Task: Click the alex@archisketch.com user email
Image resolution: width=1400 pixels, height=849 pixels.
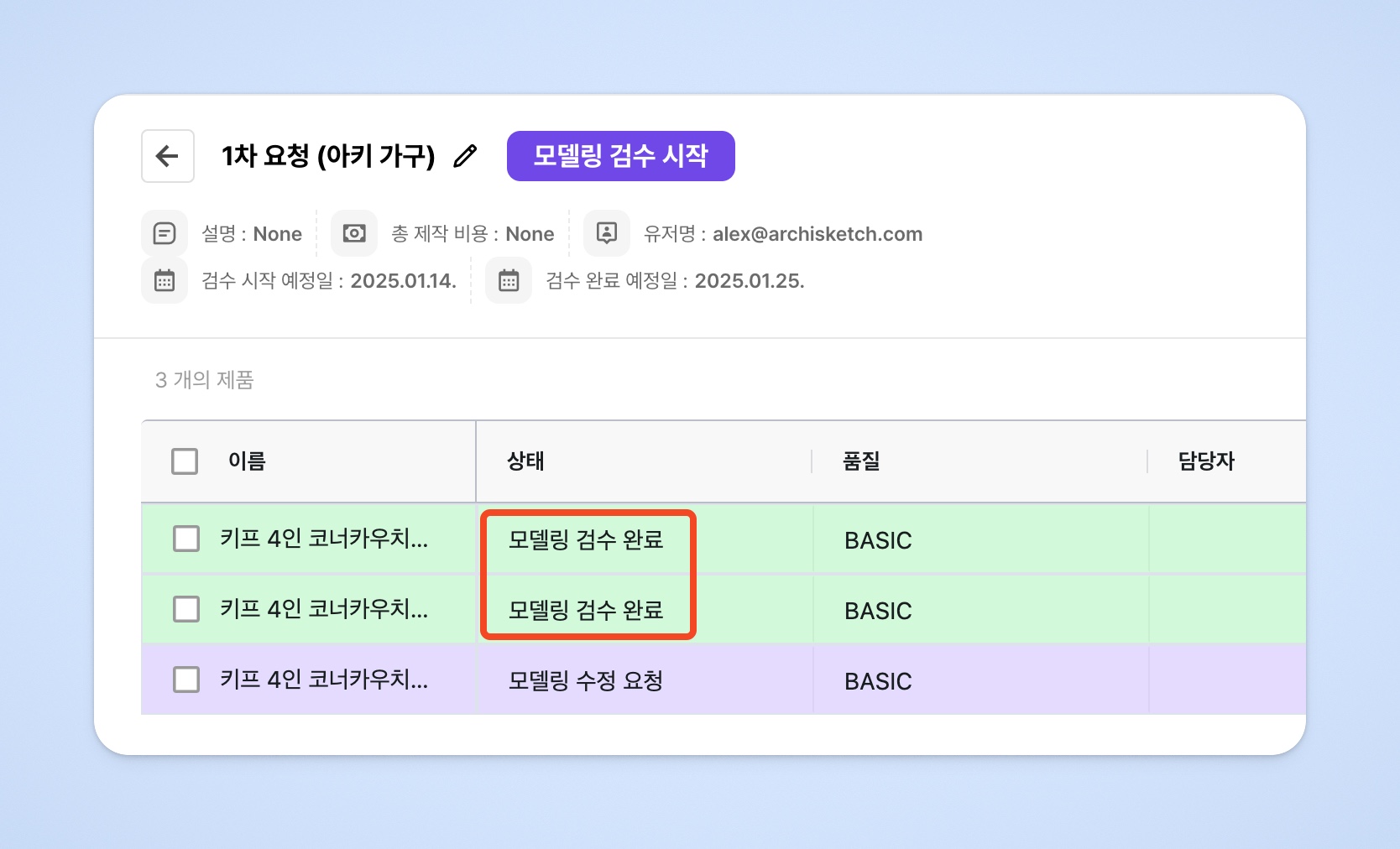Action: tap(818, 234)
